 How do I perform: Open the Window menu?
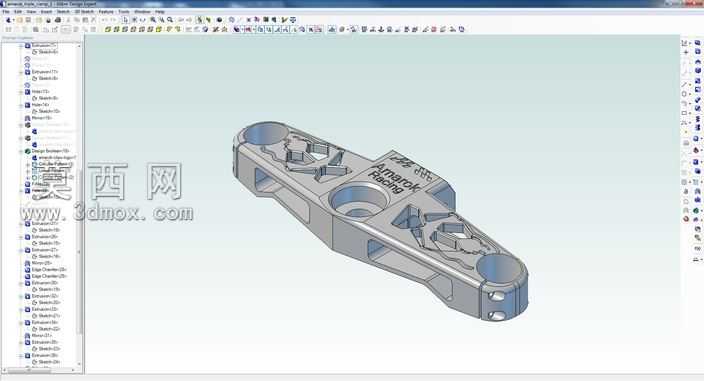(142, 12)
